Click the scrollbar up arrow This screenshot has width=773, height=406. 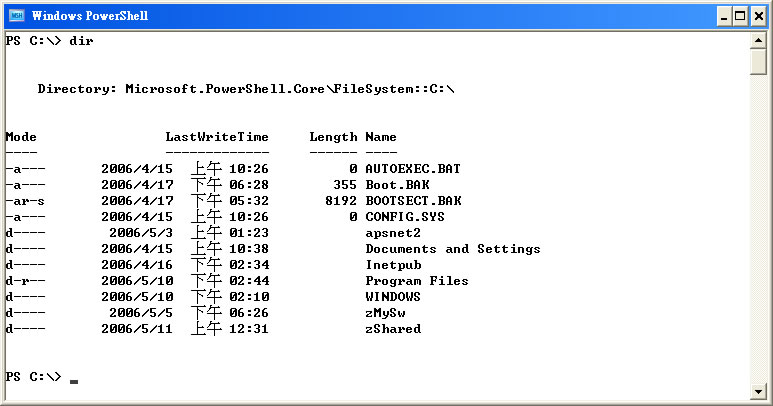(758, 40)
